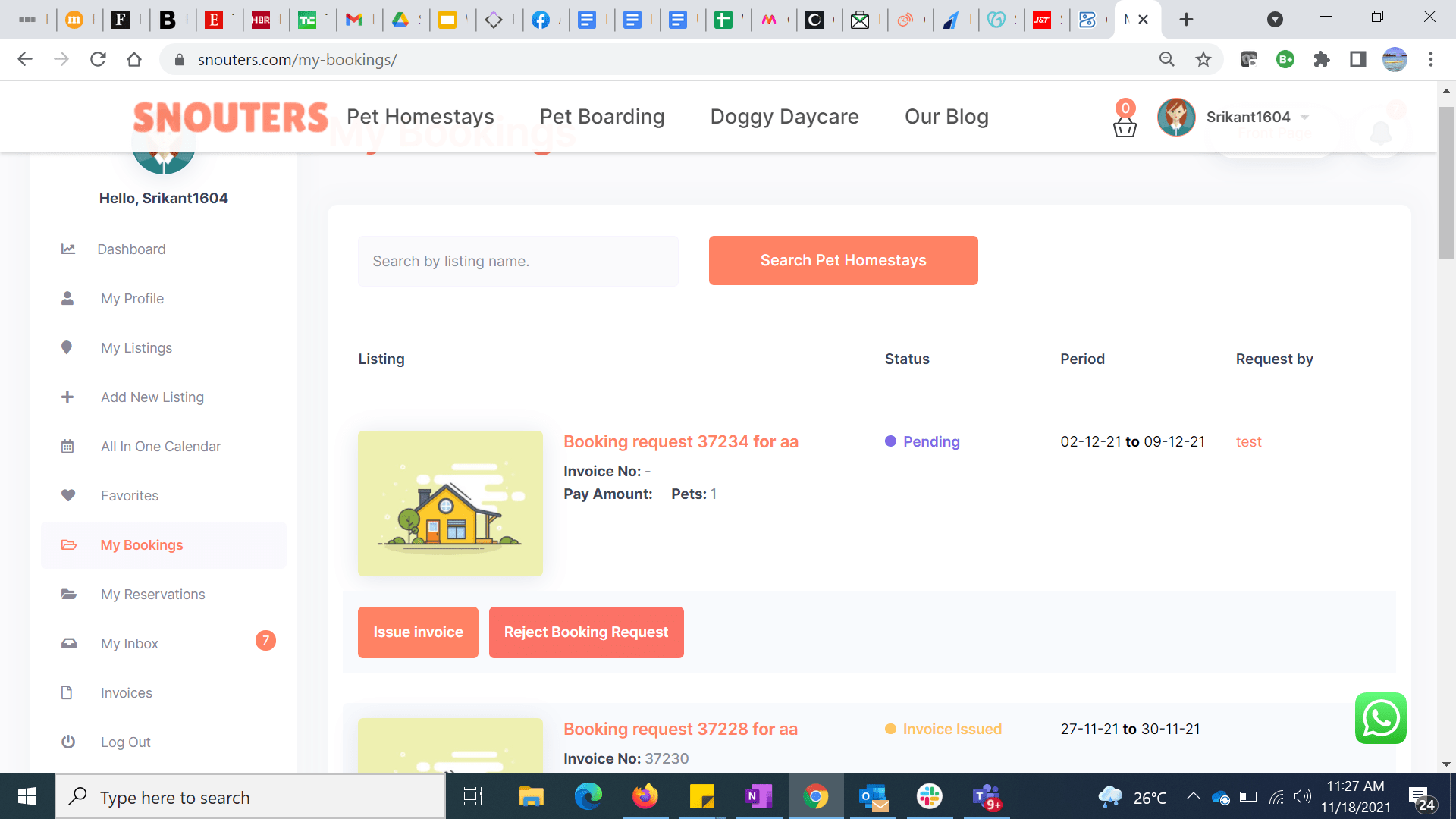Click Invoice Issued status label
The image size is (1456, 819).
coord(952,729)
